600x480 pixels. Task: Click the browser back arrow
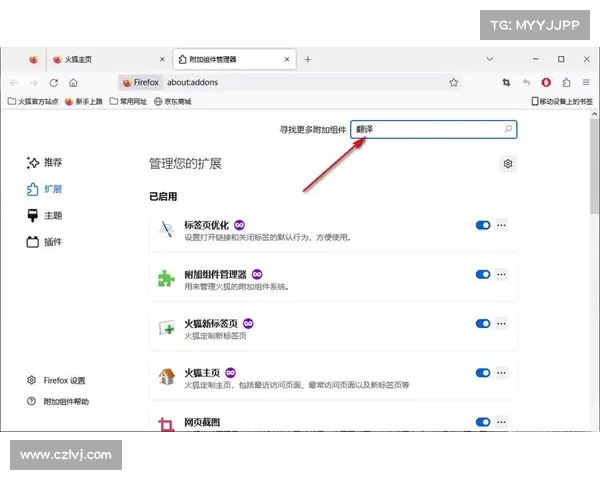pyautogui.click(x=14, y=83)
